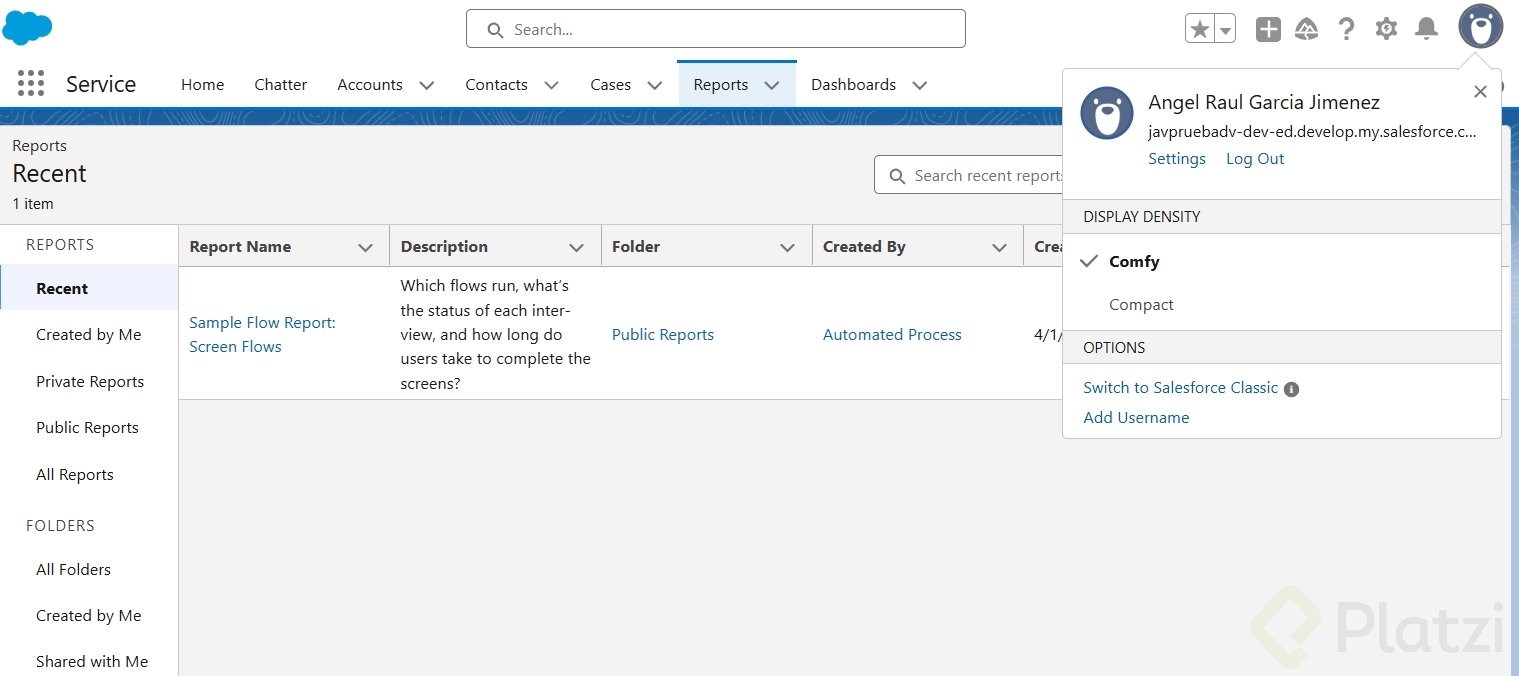Open the Trailhead guidance icon
This screenshot has width=1519, height=676.
tap(1306, 29)
